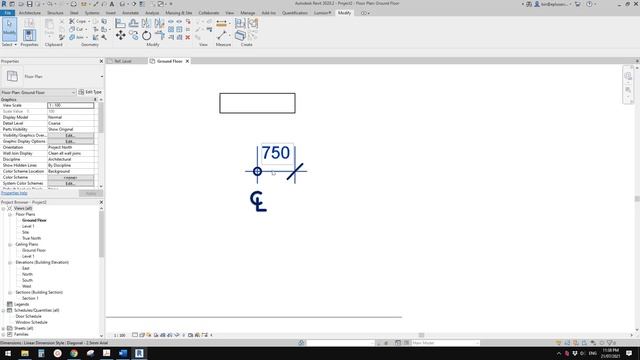Viewport: 640px width, 360px height.
Task: Open the 1:100 view scale selector
Action: [x=120, y=335]
